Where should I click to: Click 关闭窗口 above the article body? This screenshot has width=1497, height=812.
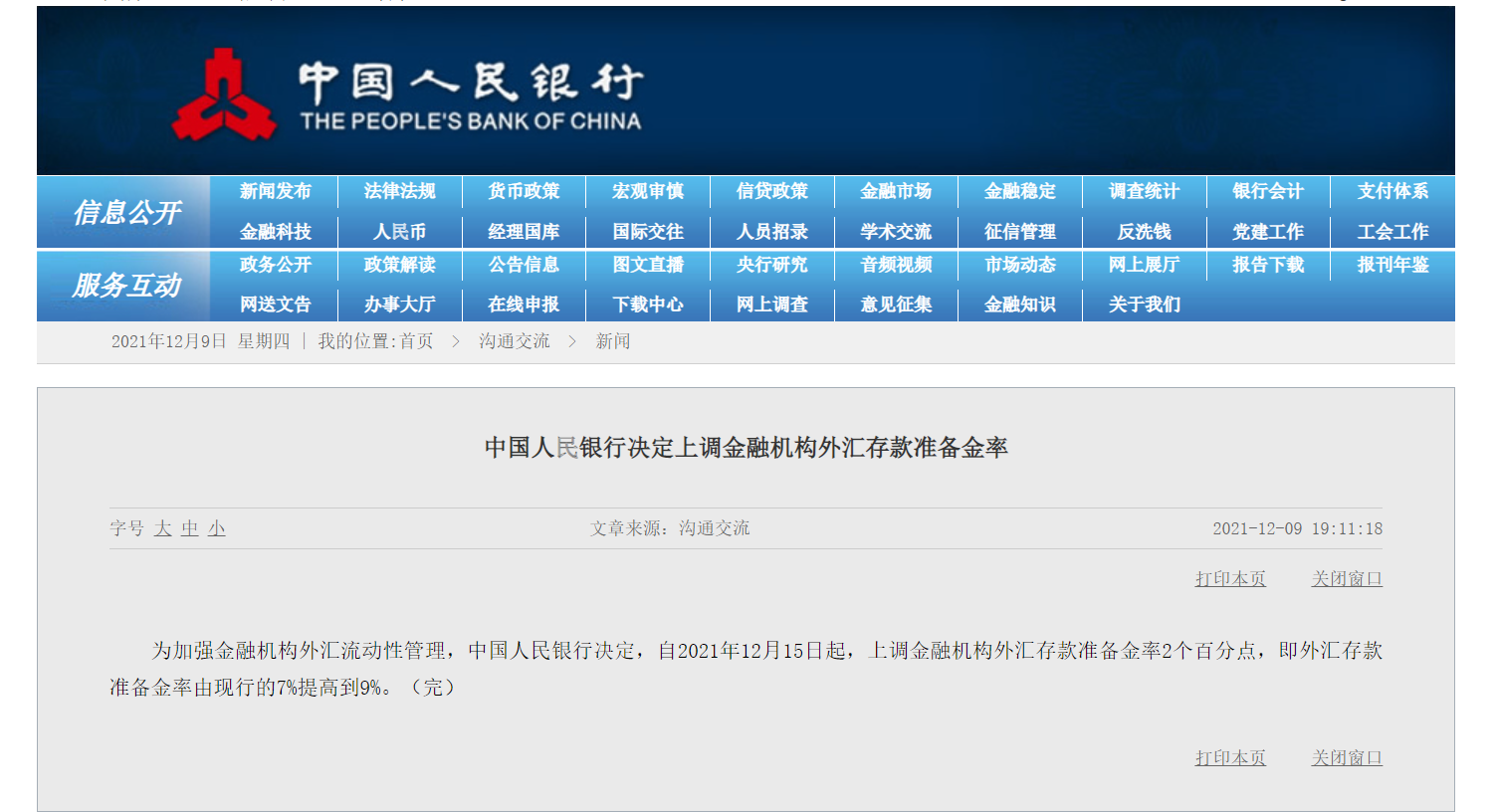pos(1347,579)
